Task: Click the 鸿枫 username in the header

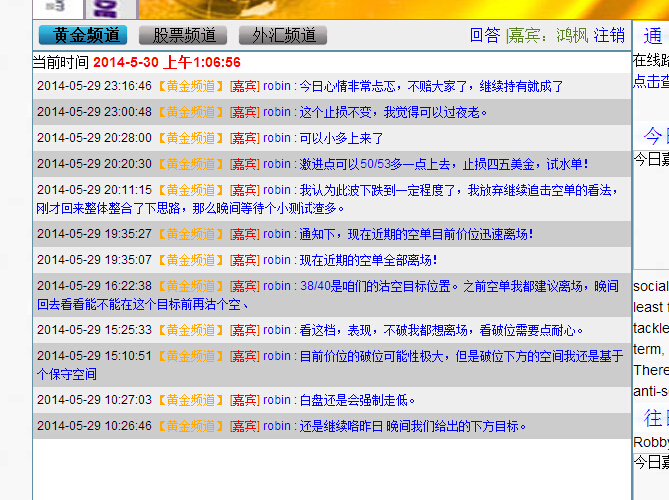Action: pos(572,35)
